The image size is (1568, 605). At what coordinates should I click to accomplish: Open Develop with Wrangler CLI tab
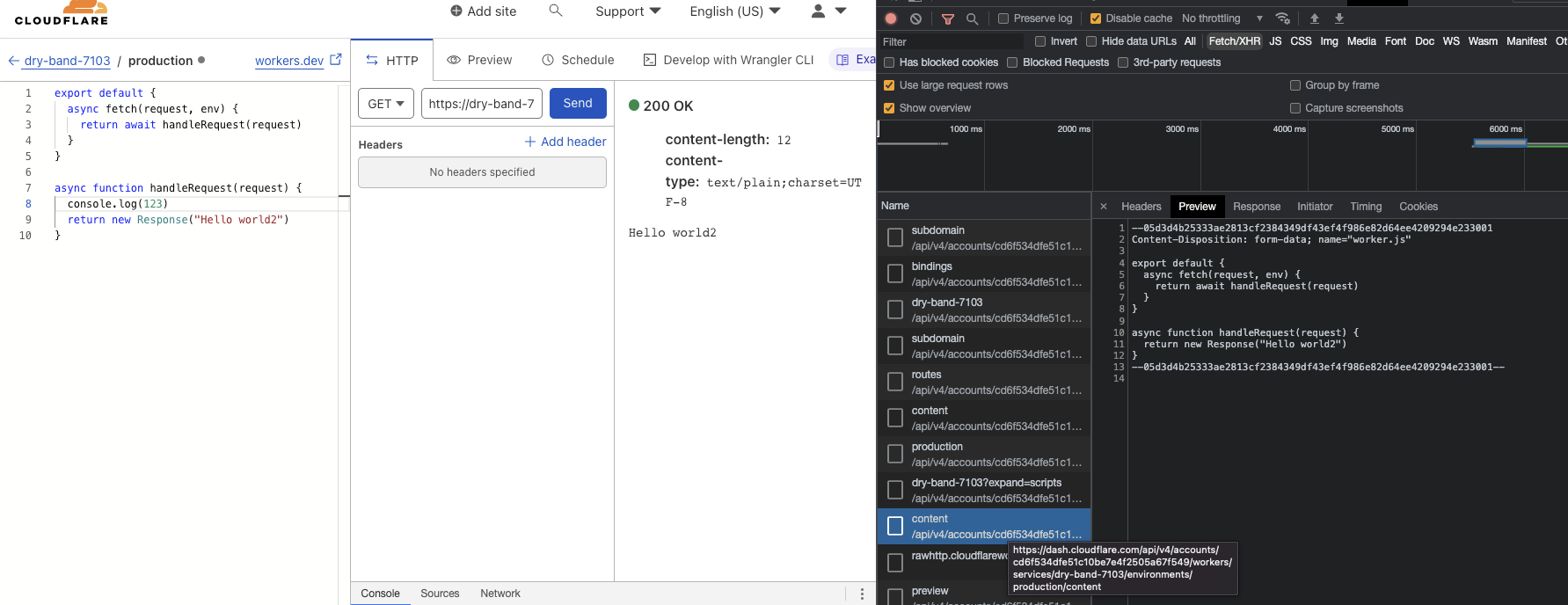click(729, 60)
